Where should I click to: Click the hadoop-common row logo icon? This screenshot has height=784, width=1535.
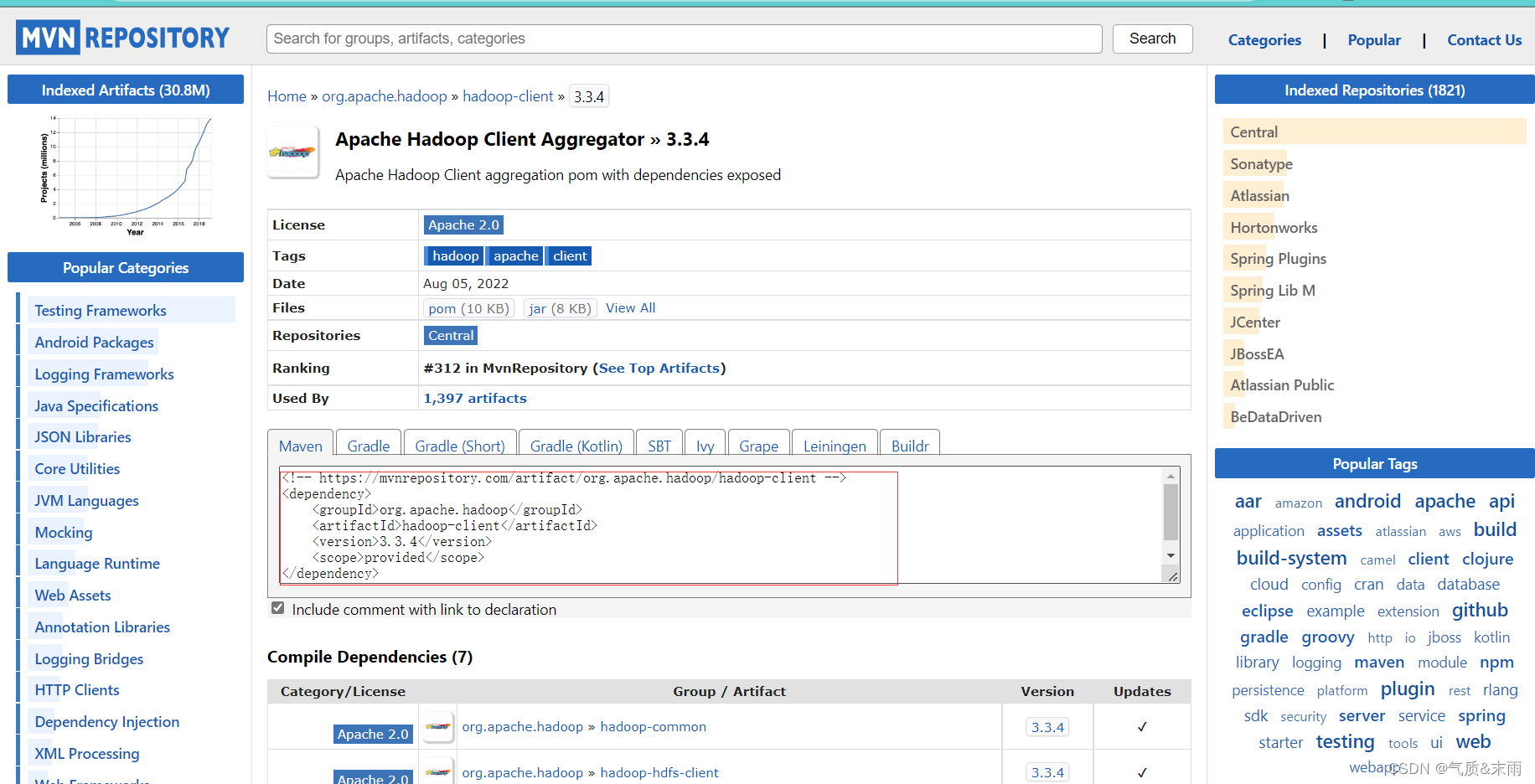point(438,726)
